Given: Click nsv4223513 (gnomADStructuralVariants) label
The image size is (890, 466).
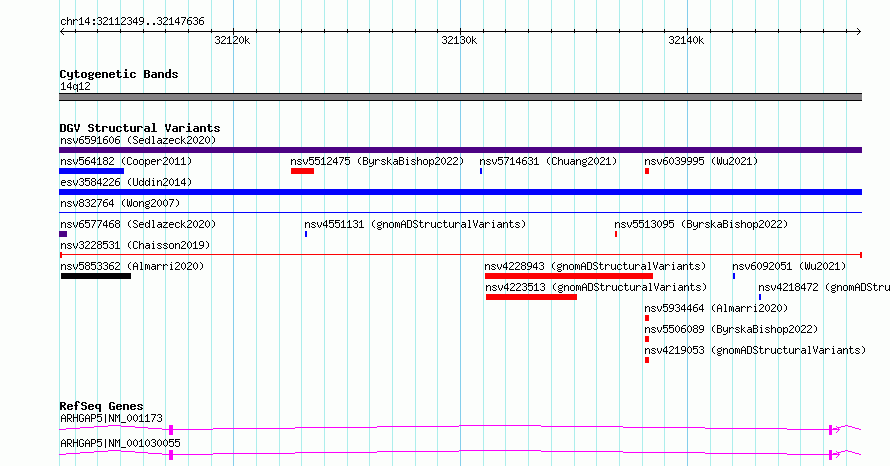Looking at the screenshot, I should 596,287.
